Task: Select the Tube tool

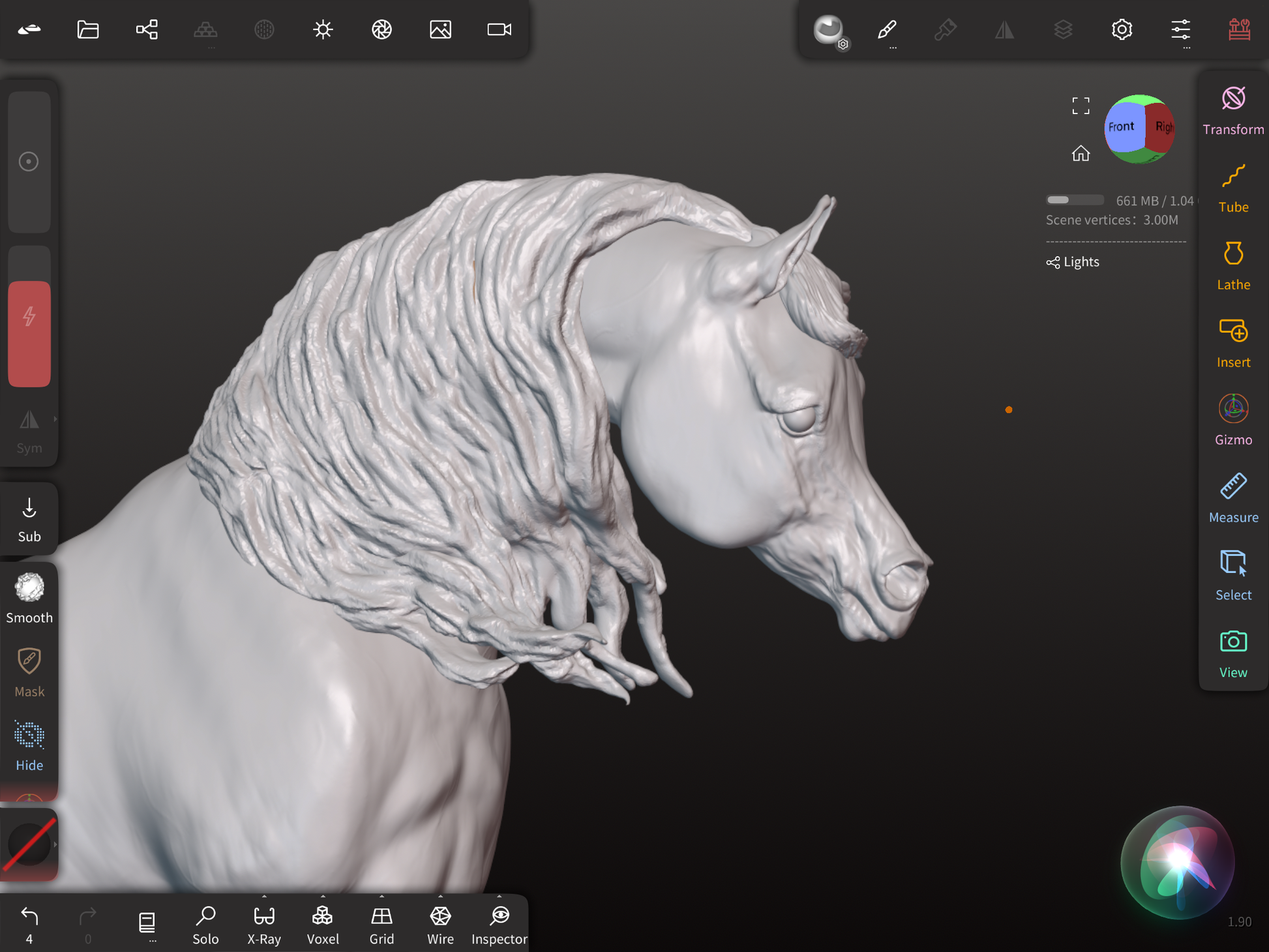Action: click(1232, 188)
